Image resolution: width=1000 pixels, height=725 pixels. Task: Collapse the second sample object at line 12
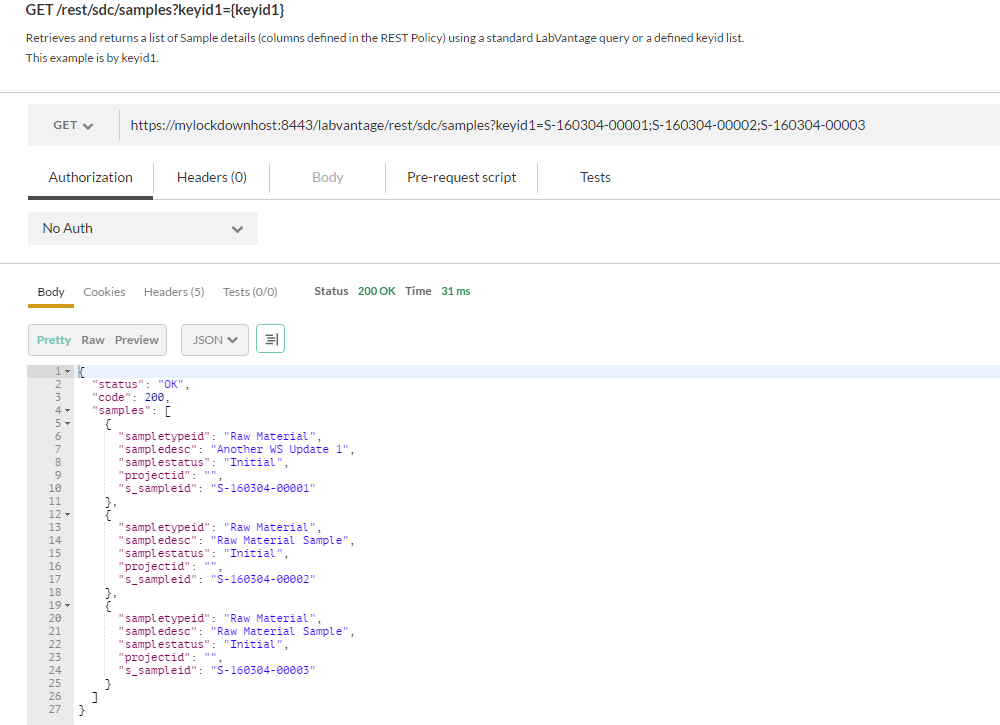(68, 515)
